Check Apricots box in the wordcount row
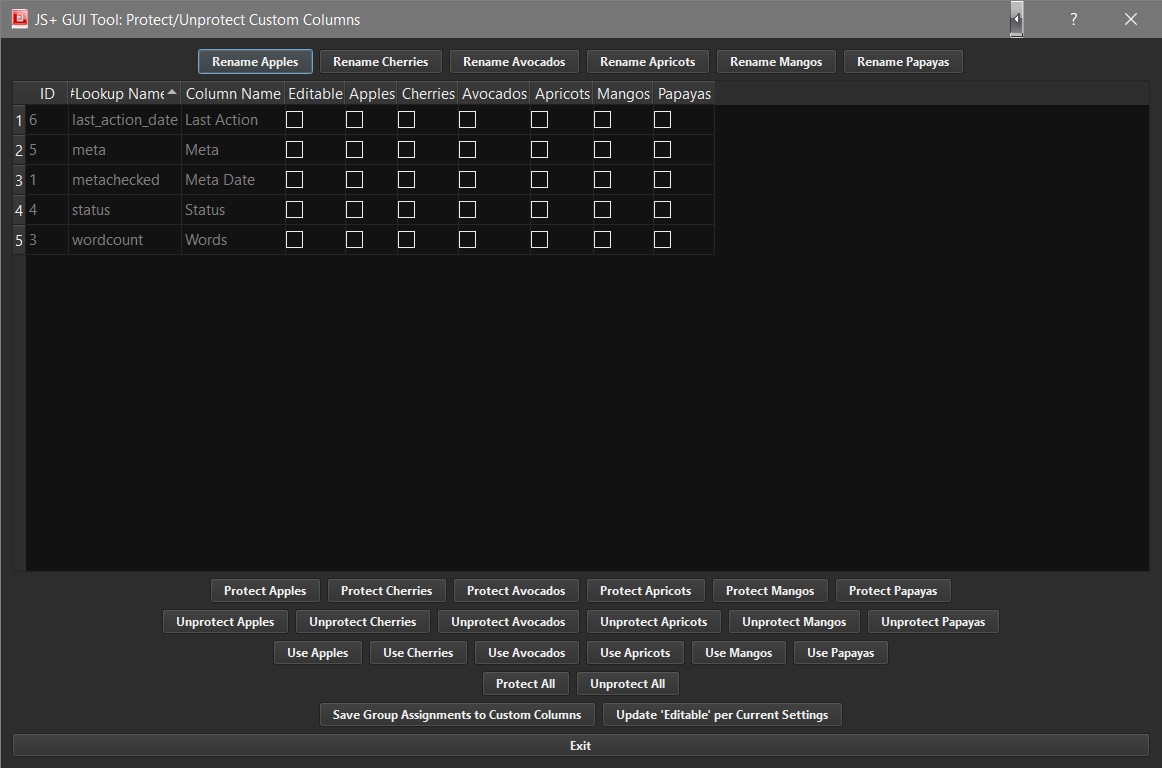This screenshot has height=768, width=1162. (539, 239)
